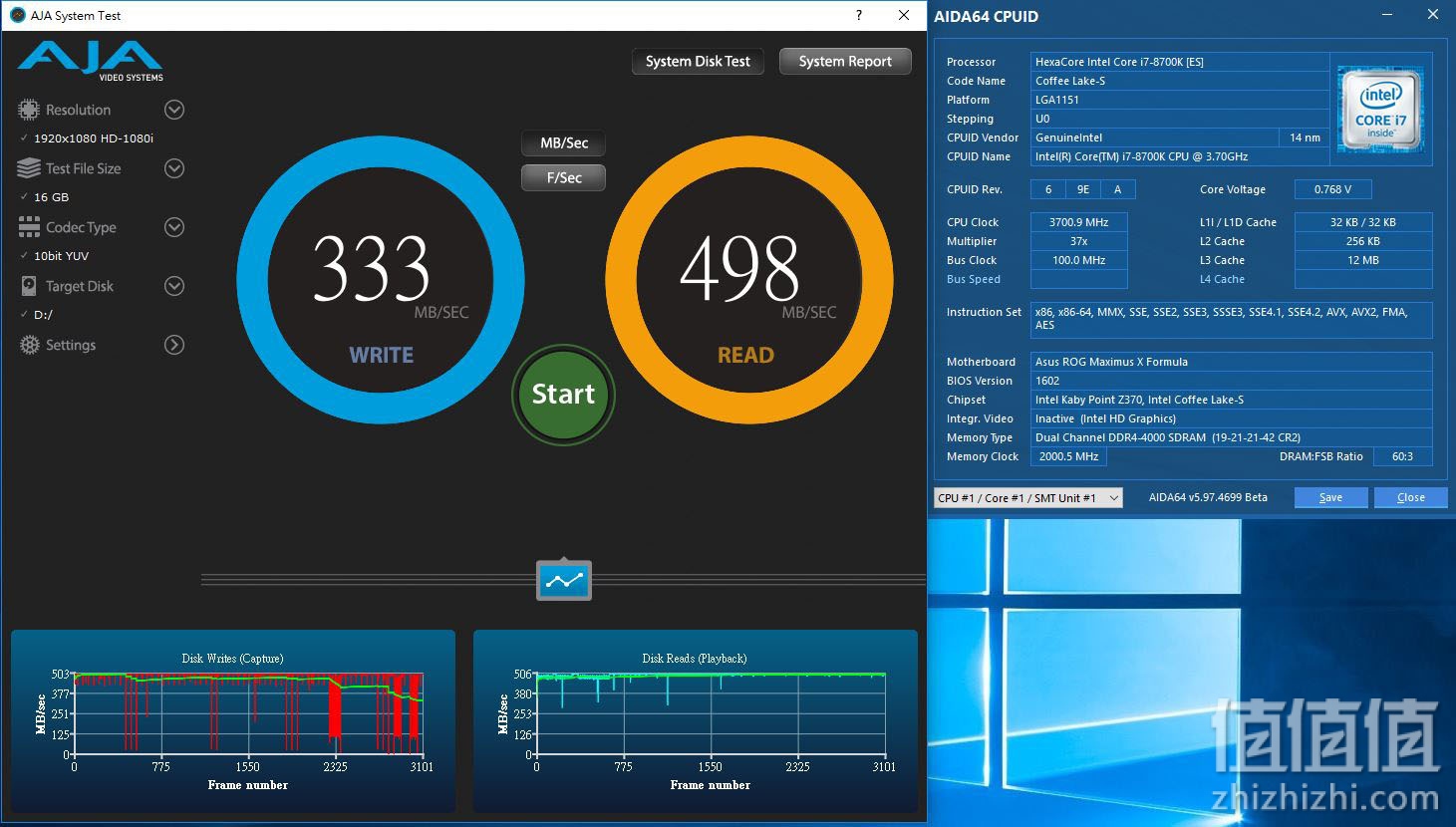Click the BIOS Version 1602 field
Viewport: 1456px width, 827px height.
(x=1232, y=381)
